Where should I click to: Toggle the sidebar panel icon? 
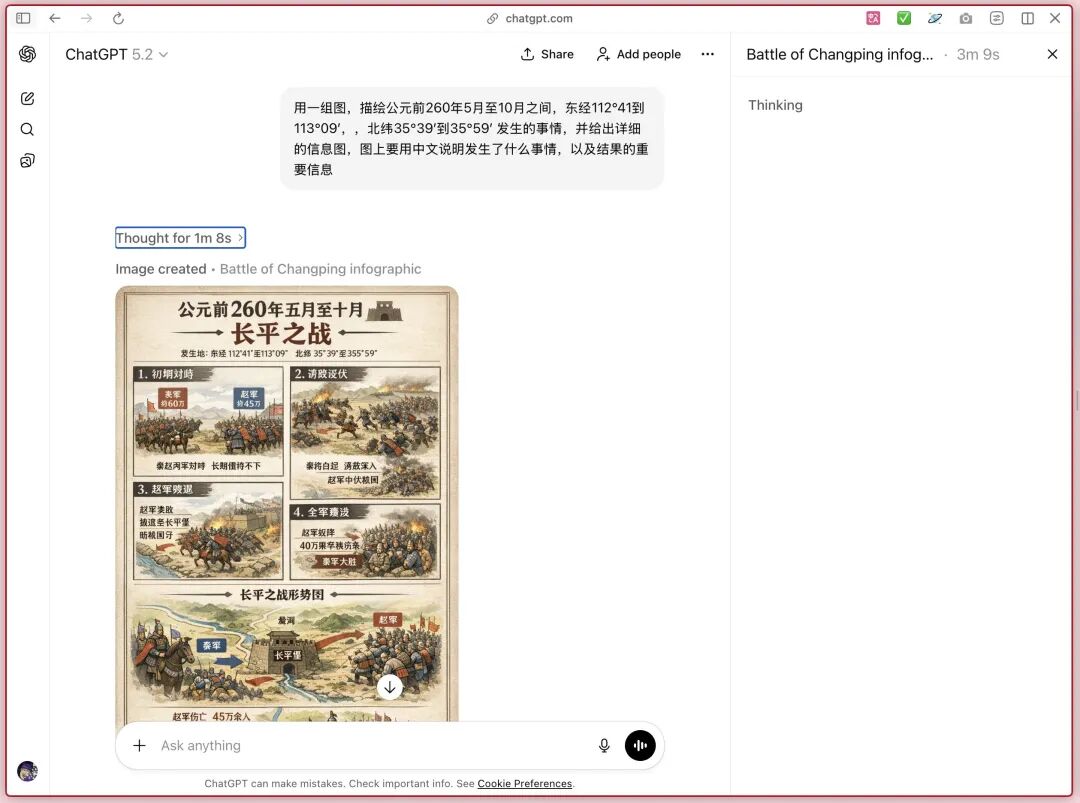(x=22, y=18)
